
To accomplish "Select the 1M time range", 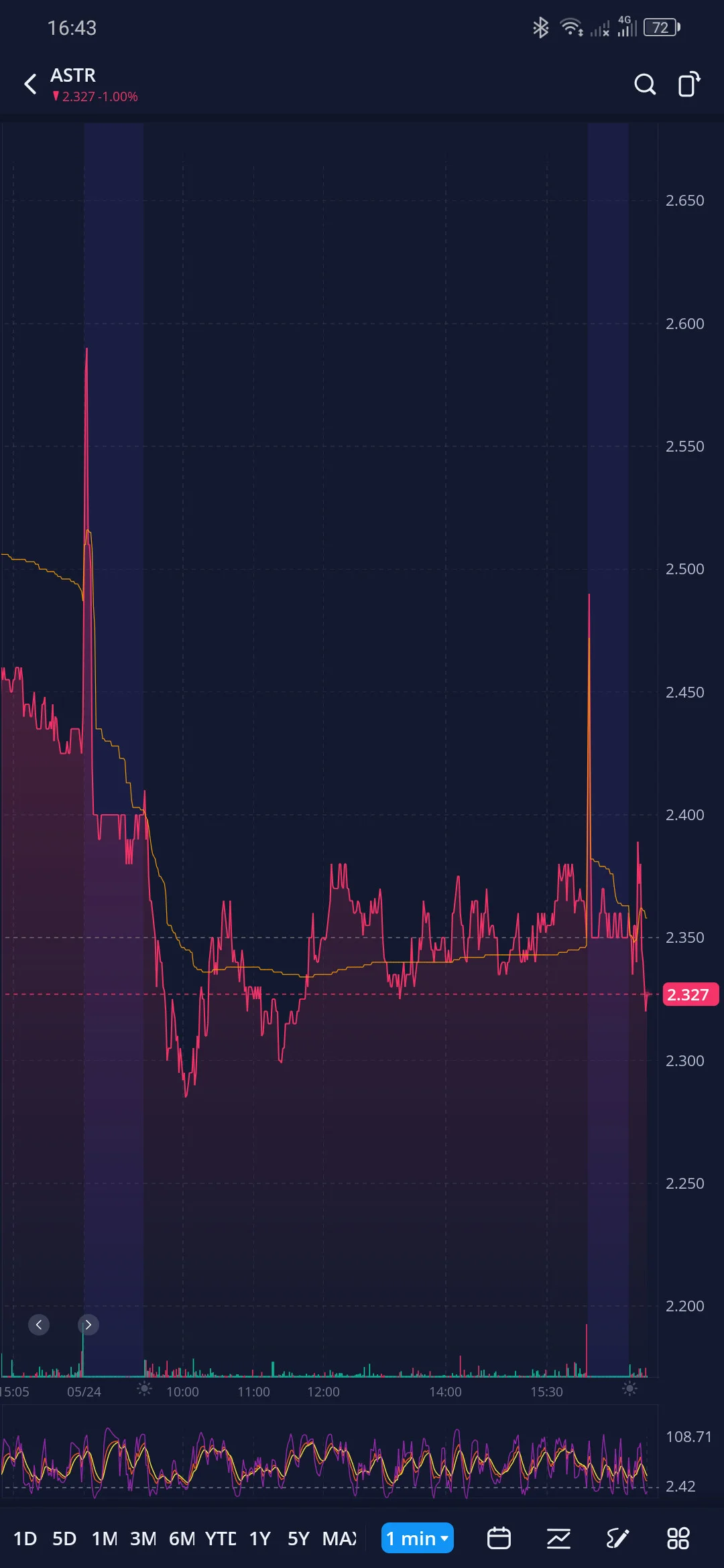I will click(104, 1539).
